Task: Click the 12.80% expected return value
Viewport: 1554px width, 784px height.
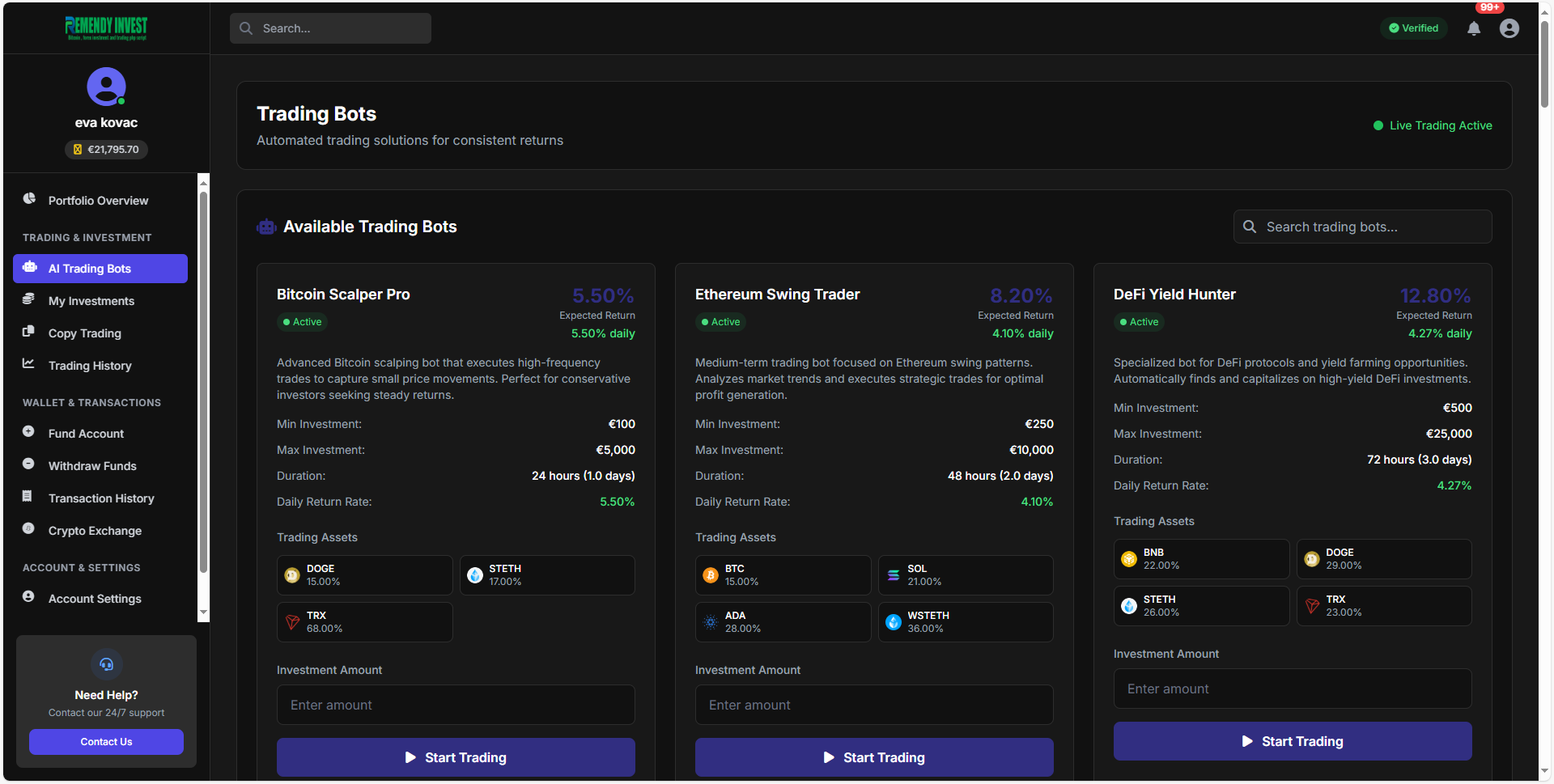Action: pyautogui.click(x=1436, y=295)
